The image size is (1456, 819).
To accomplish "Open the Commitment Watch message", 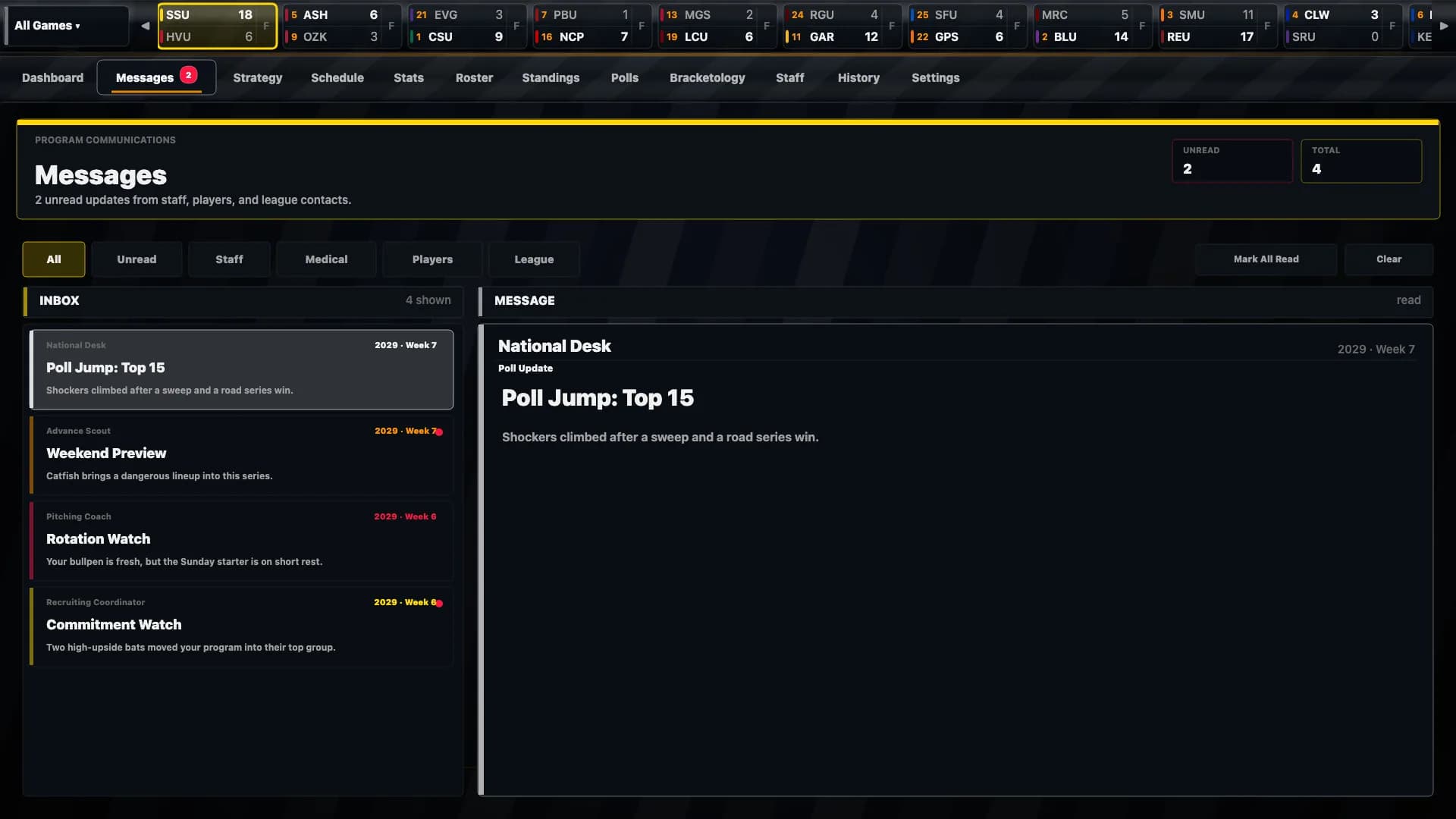I will coord(241,626).
